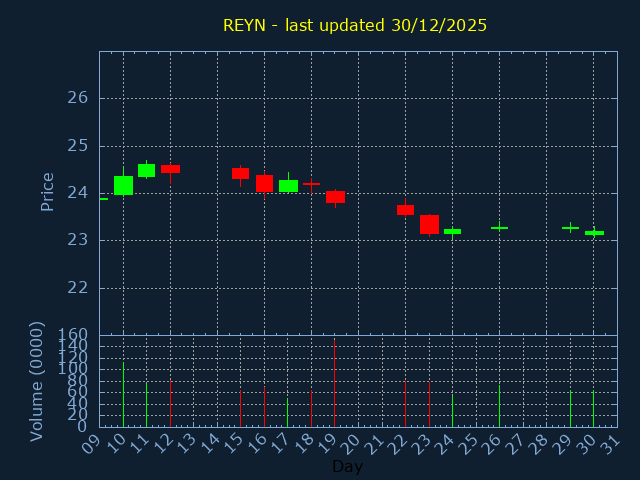This screenshot has width=640, height=480.
Task: Click the green volume bar on day 29
Action: pos(570,408)
